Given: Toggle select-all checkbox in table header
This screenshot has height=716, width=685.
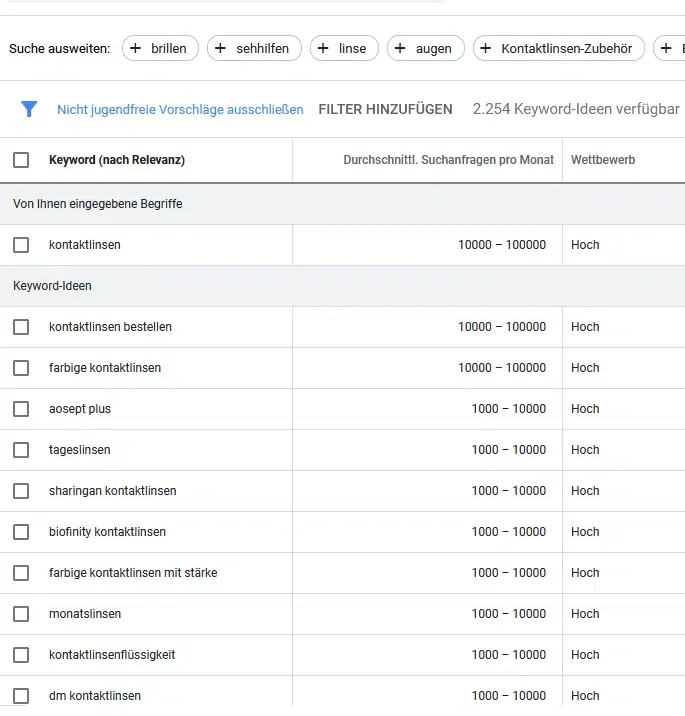Looking at the screenshot, I should [x=21, y=160].
